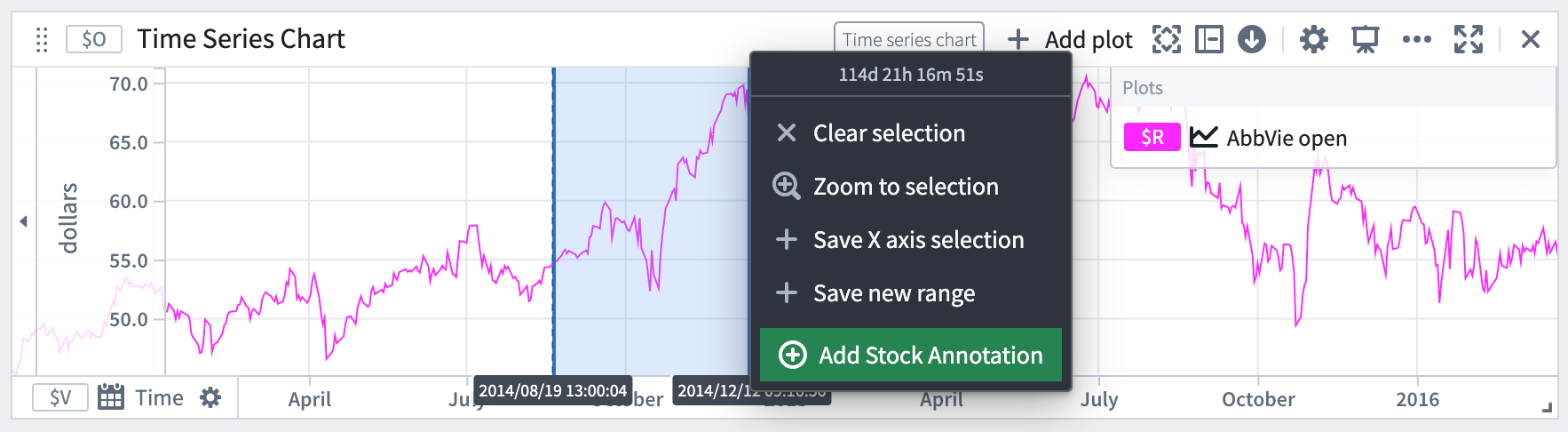The height and width of the screenshot is (432, 1568).
Task: Click the $O variable tag
Action: coord(93,39)
